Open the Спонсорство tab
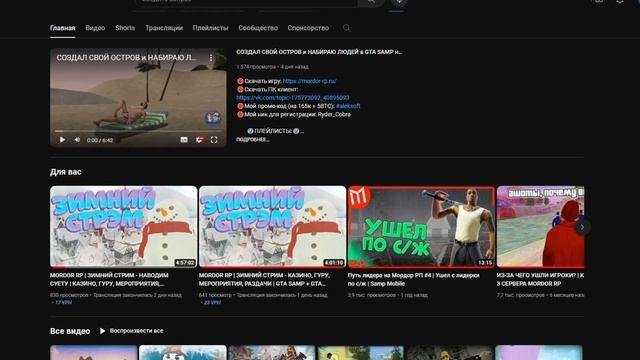The image size is (640, 360). [x=308, y=28]
